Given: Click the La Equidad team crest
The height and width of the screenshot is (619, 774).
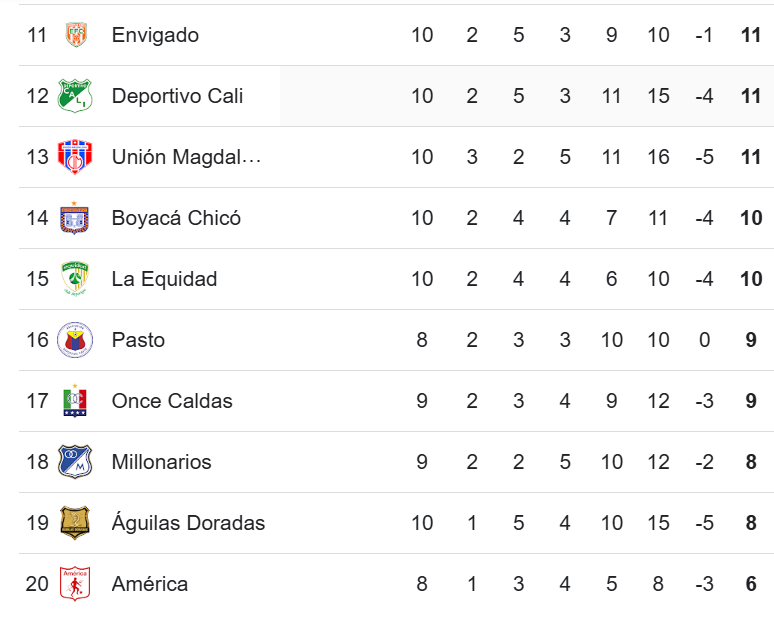Looking at the screenshot, I should point(75,278).
